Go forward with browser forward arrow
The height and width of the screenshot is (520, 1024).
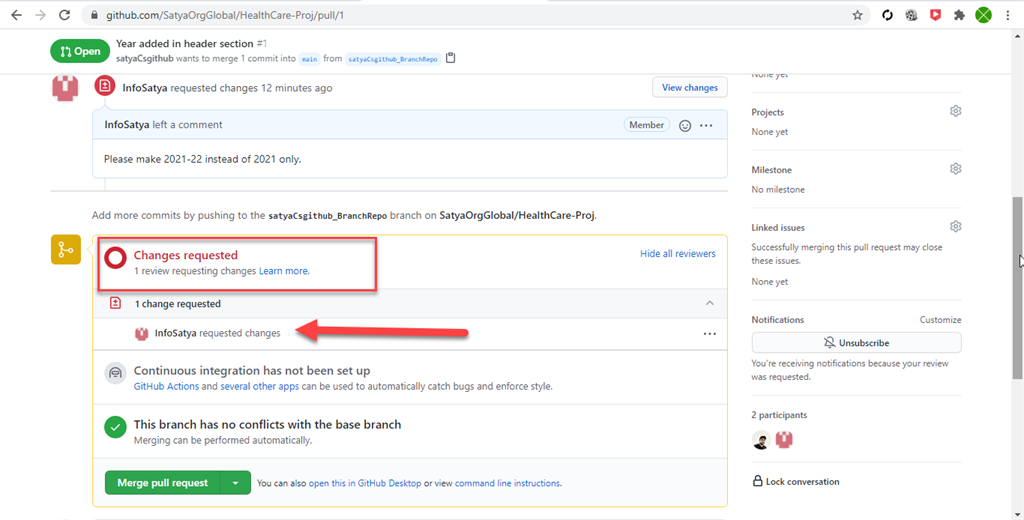point(40,15)
